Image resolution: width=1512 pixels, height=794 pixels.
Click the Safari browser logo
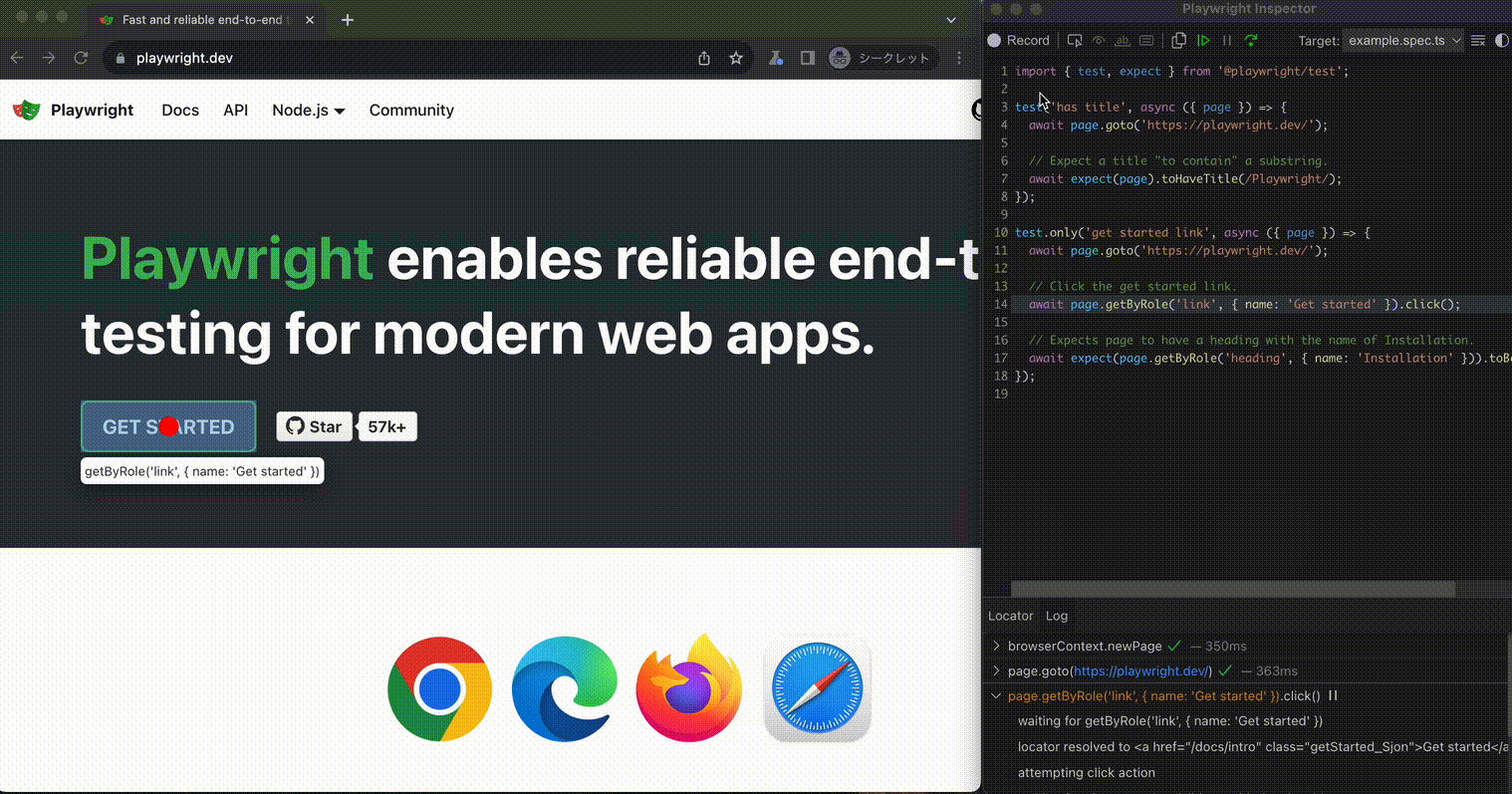point(817,688)
